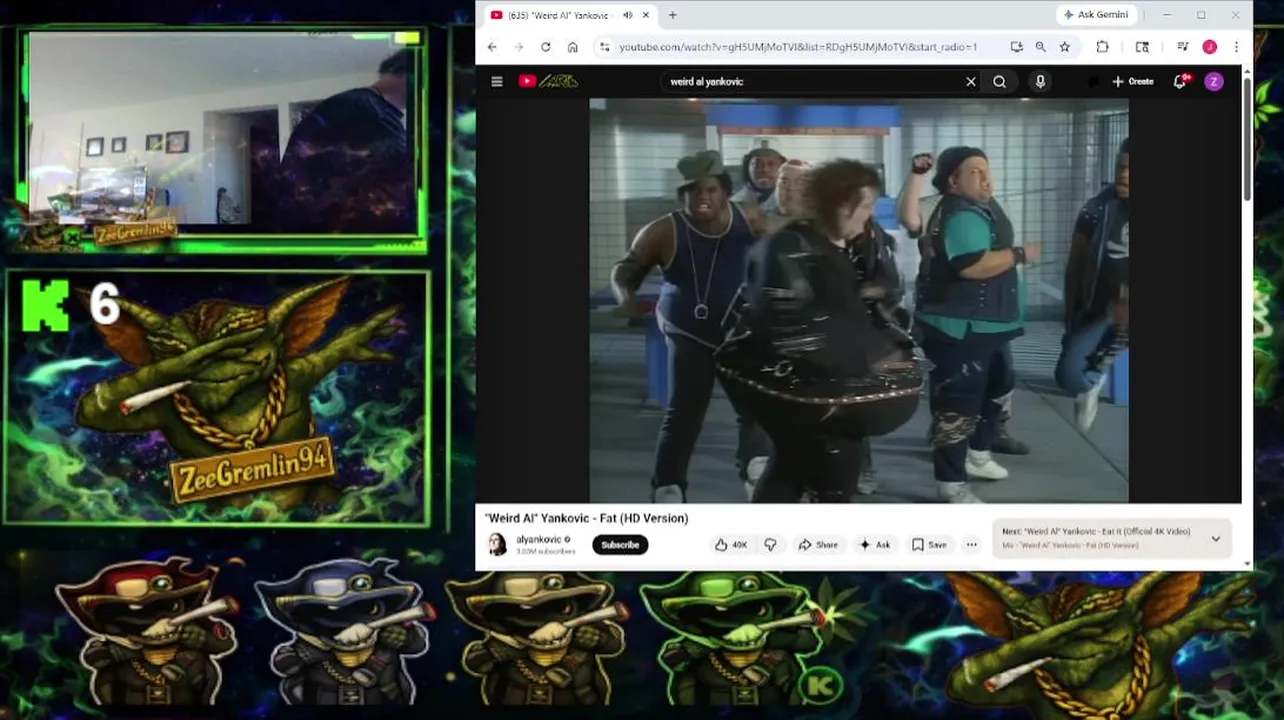
Task: Save the video to a playlist
Action: [929, 545]
